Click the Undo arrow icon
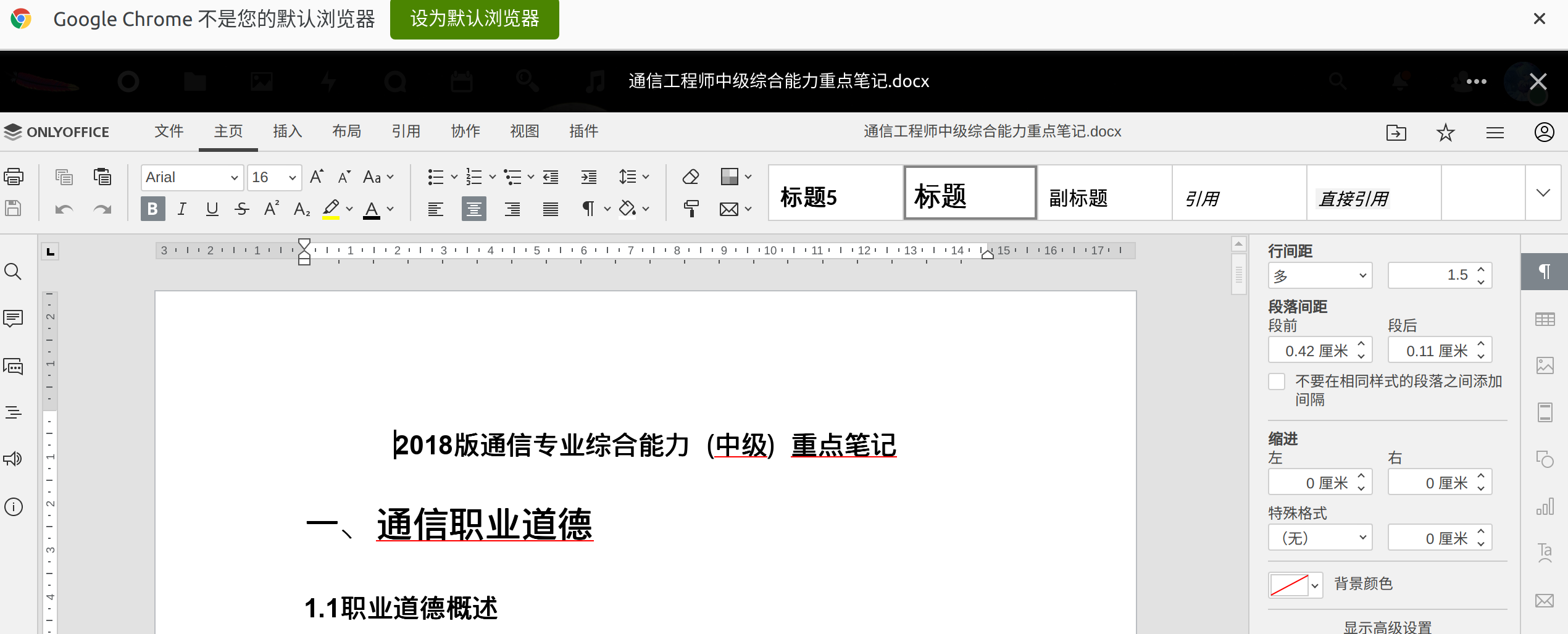 coord(64,209)
